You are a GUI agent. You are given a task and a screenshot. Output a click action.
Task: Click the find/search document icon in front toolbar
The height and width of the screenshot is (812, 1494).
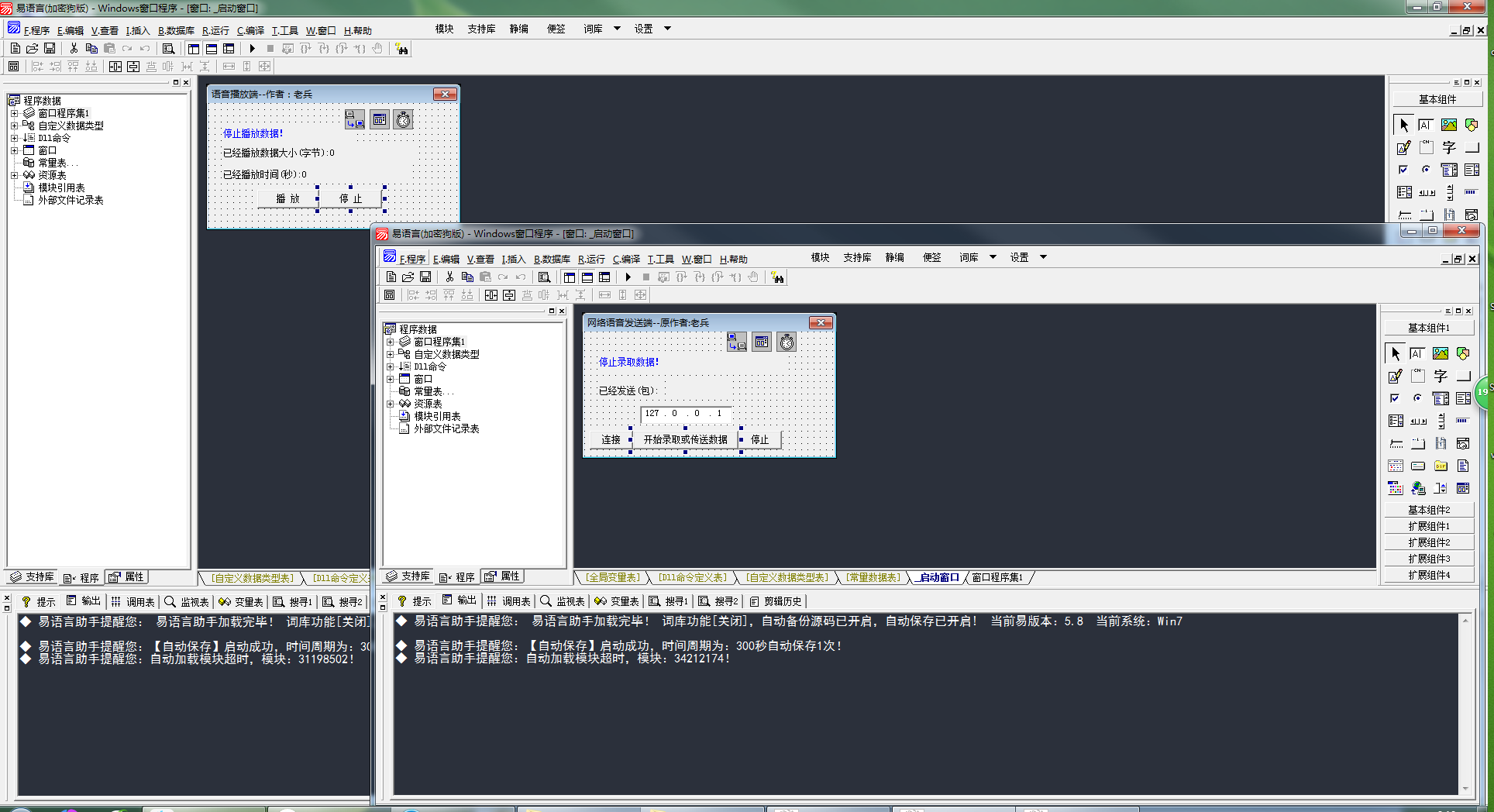tap(545, 277)
